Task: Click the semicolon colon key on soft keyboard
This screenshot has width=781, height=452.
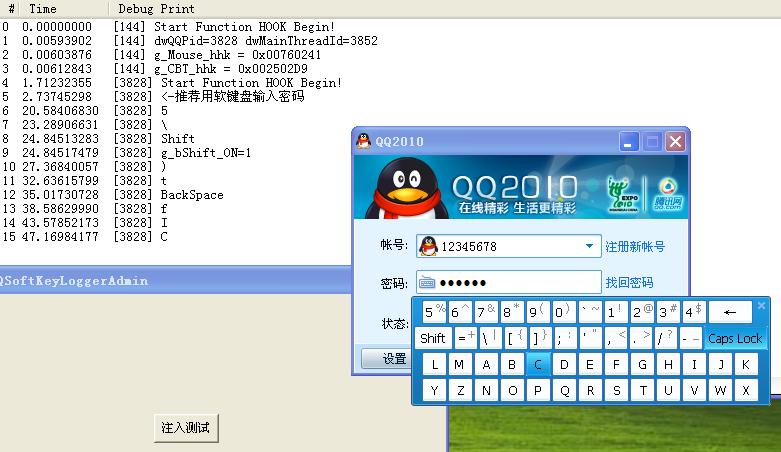Action: pos(565,338)
